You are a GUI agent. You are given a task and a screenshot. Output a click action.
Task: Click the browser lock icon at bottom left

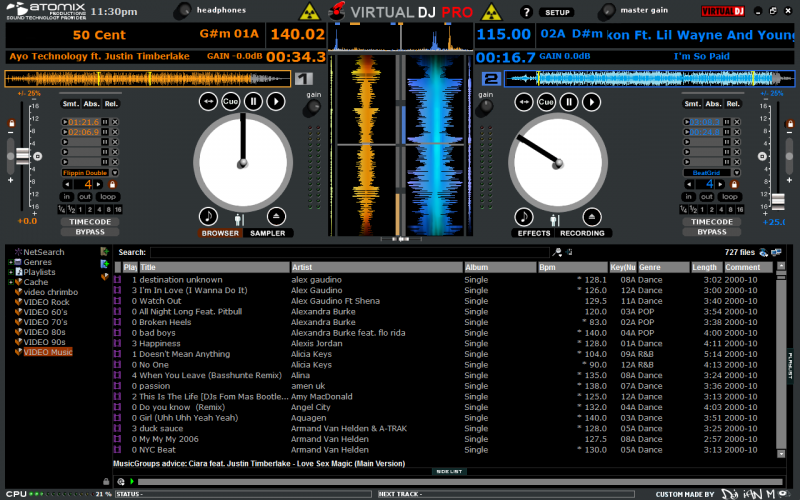106,481
